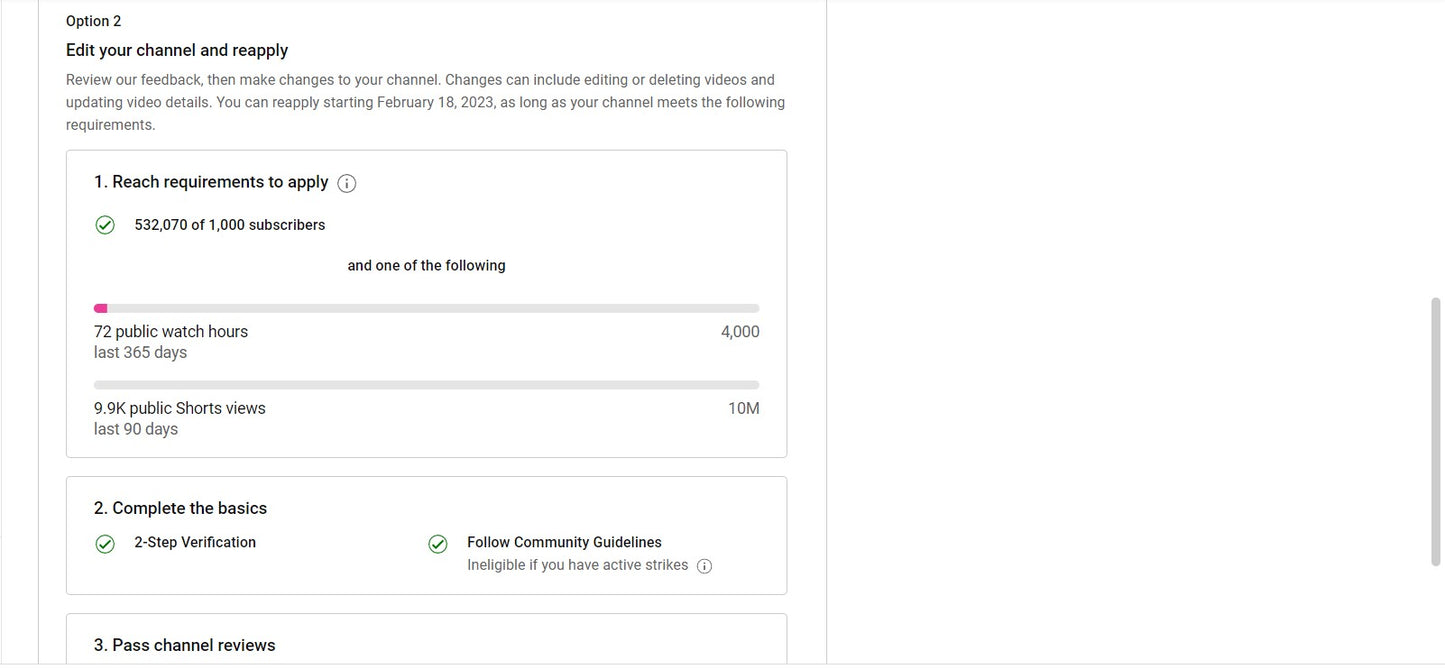Click the public watch hours progress bar

click(x=426, y=309)
